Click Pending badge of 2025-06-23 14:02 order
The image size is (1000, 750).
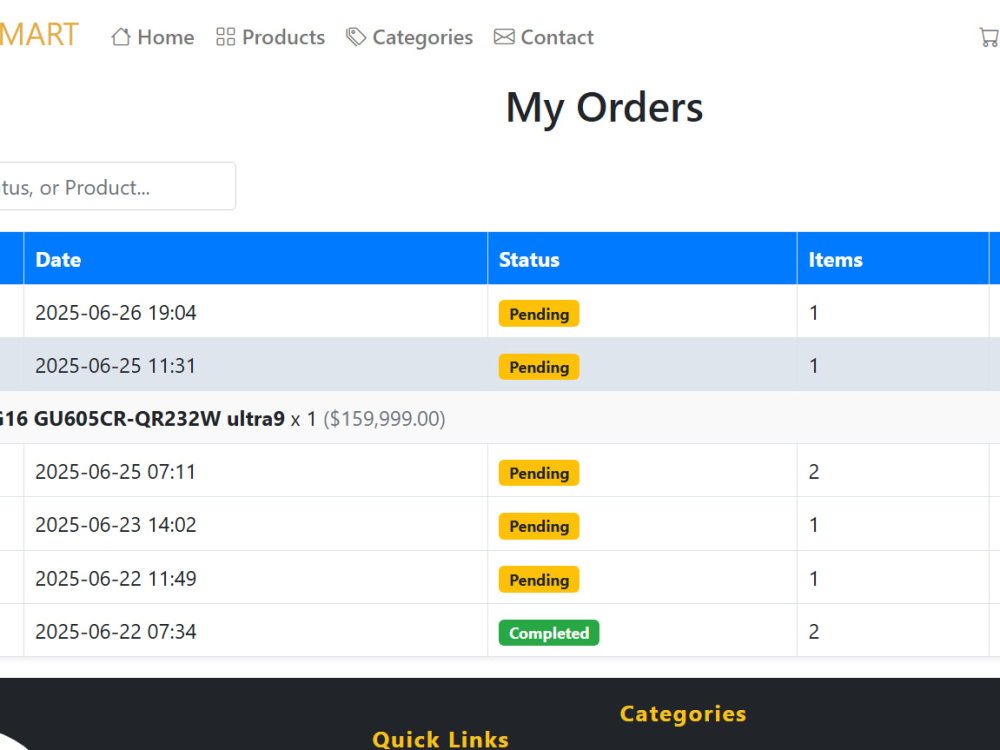click(539, 526)
